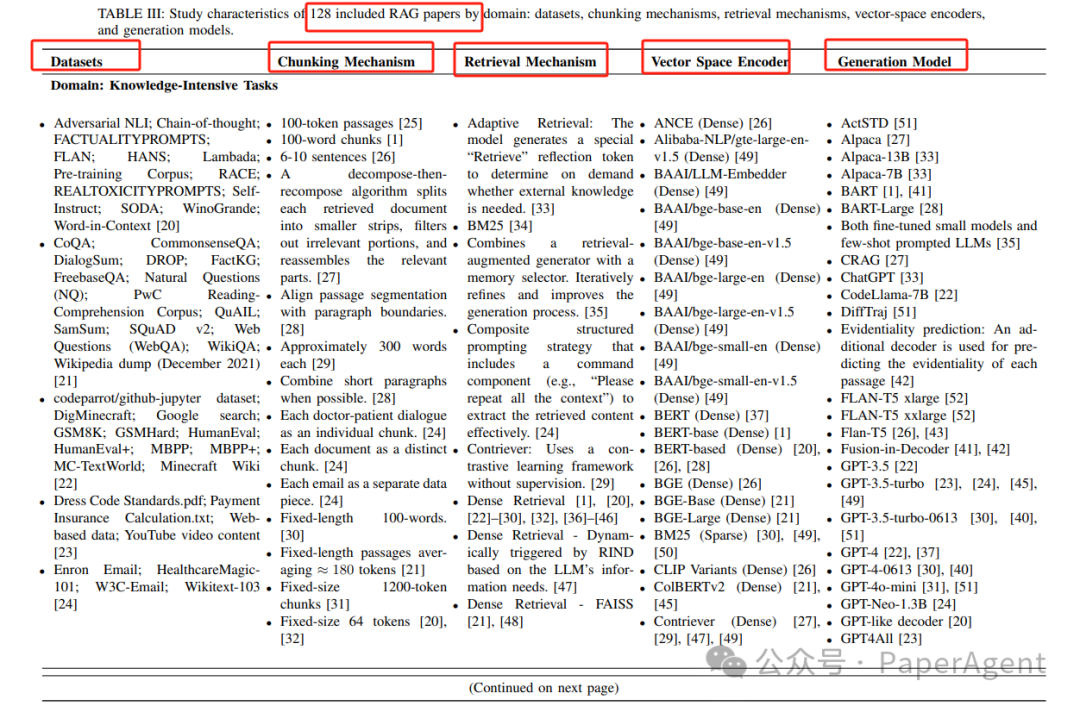This screenshot has width=1080, height=706.
Task: Select "Composite structured prompting strategy" entry
Action: (550, 381)
